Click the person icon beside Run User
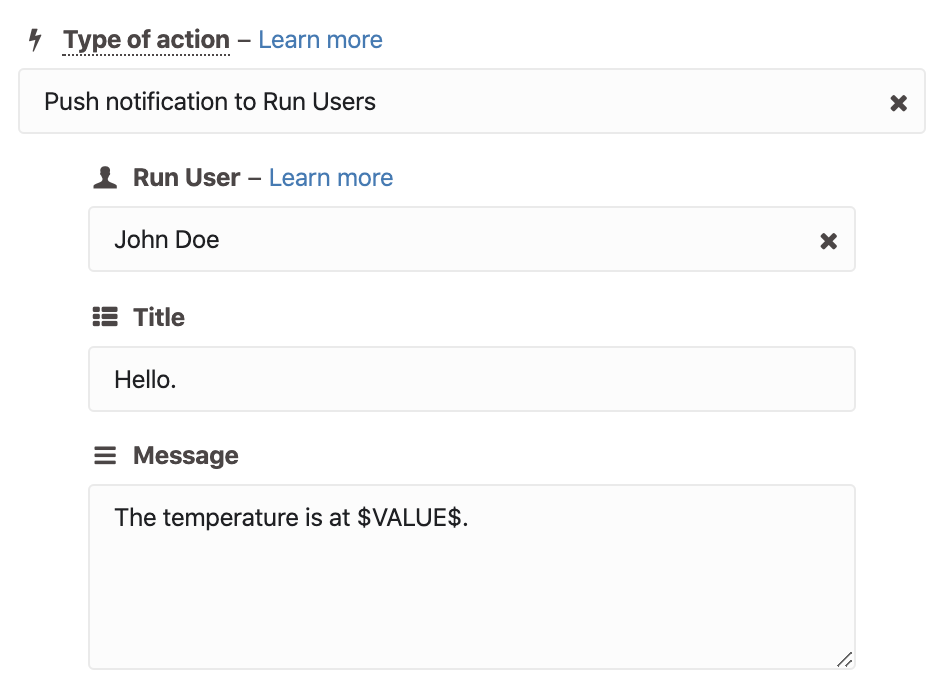938x694 pixels. click(x=105, y=178)
